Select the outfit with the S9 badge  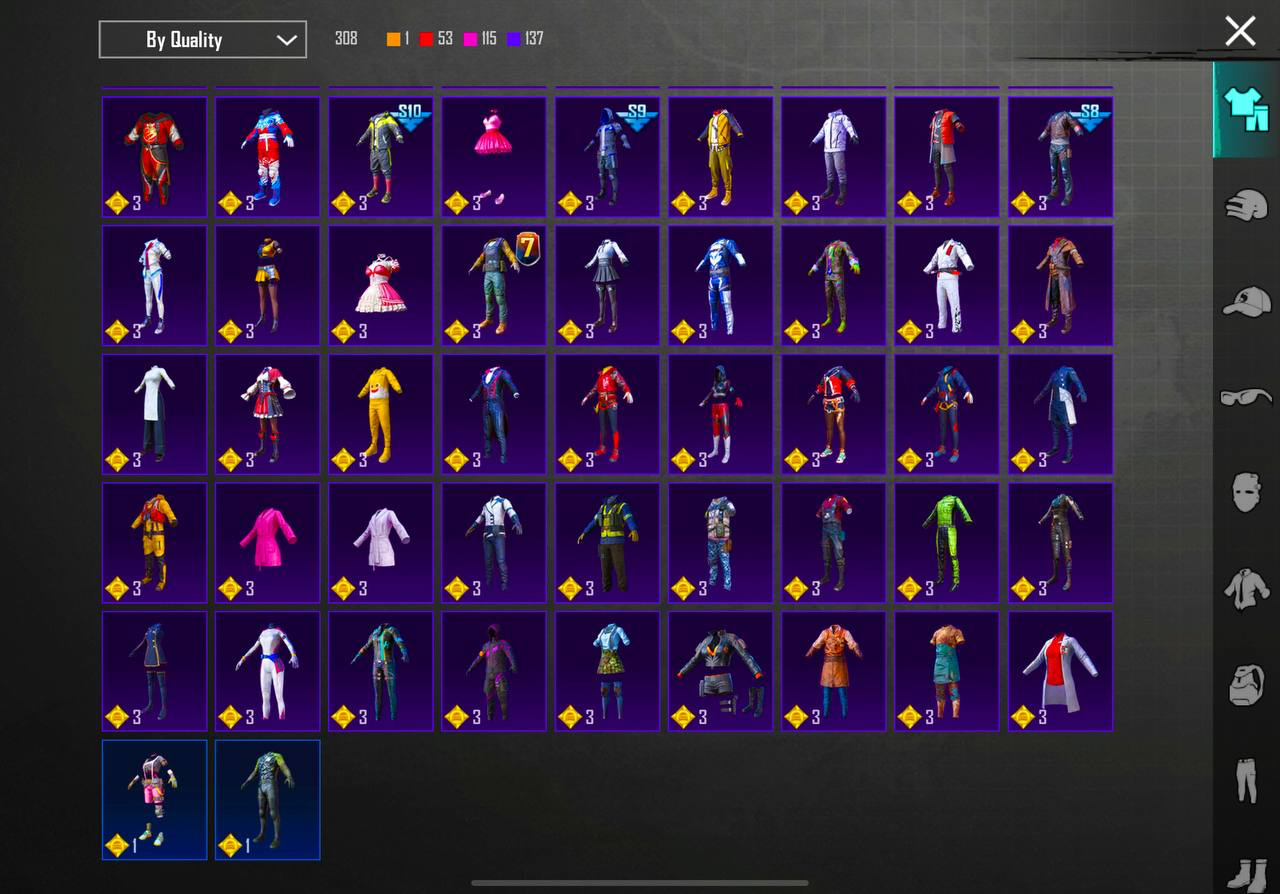click(607, 157)
